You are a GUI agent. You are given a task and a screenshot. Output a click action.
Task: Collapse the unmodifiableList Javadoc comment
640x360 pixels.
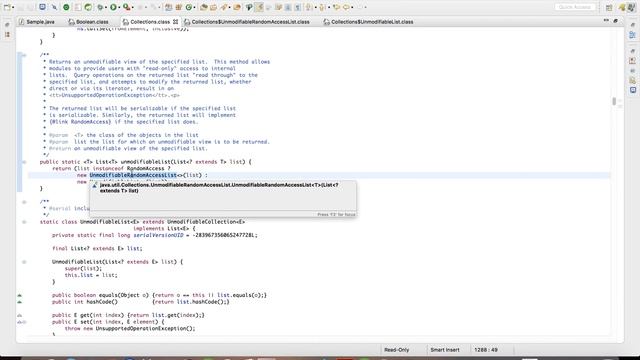pos(24,55)
